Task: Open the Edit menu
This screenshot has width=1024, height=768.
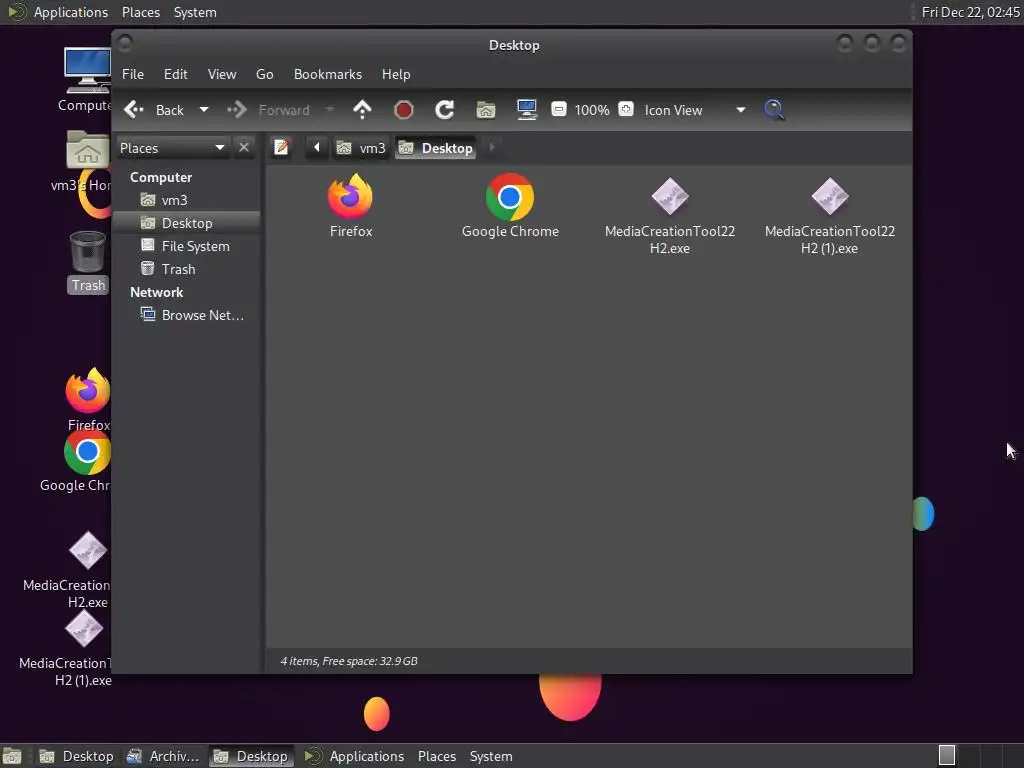Action: click(x=176, y=74)
